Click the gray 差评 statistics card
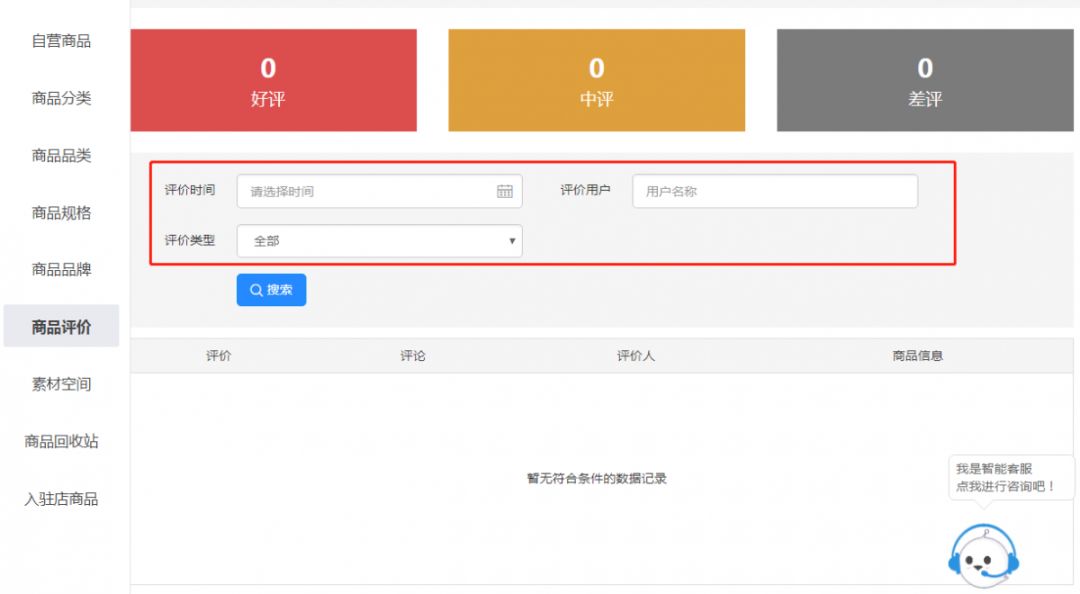The height and width of the screenshot is (594, 1080). tap(924, 80)
